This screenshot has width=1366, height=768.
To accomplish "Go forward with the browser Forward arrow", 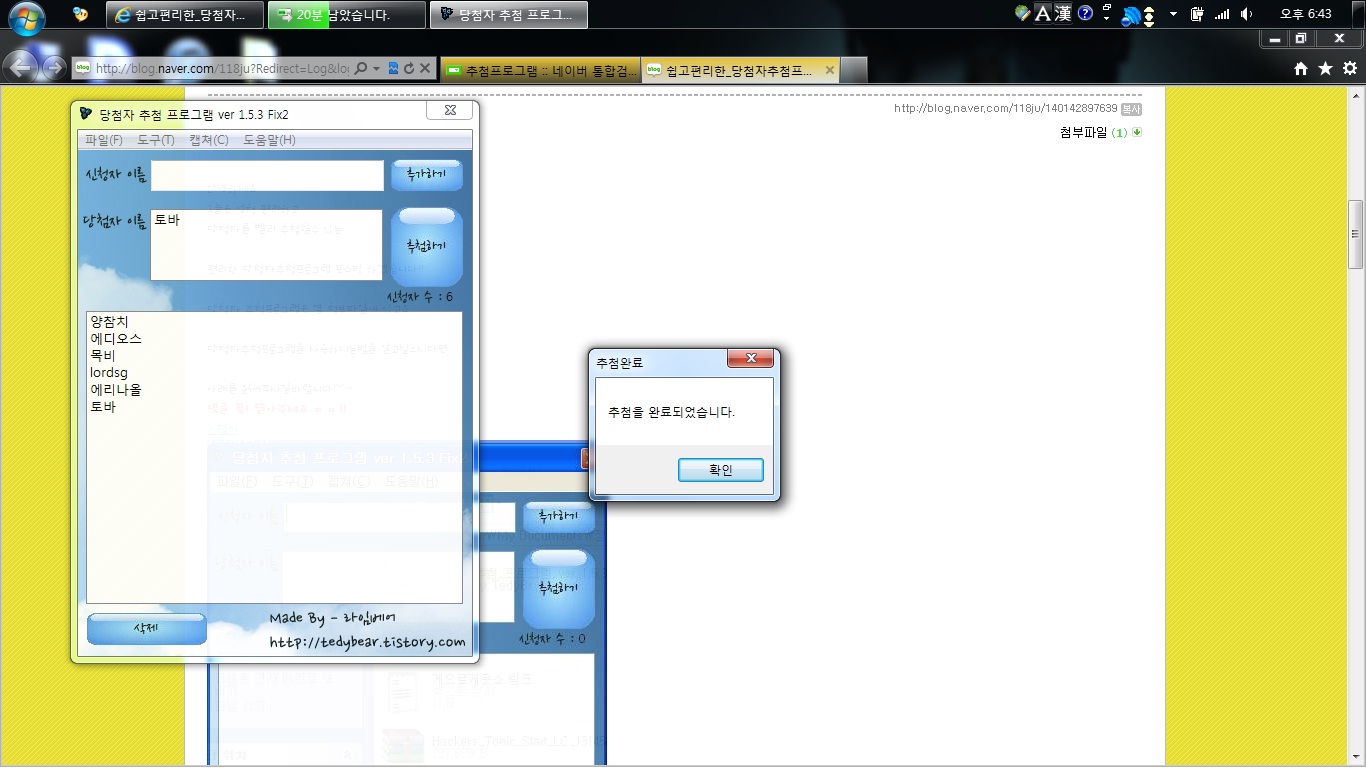I will pyautogui.click(x=52, y=68).
